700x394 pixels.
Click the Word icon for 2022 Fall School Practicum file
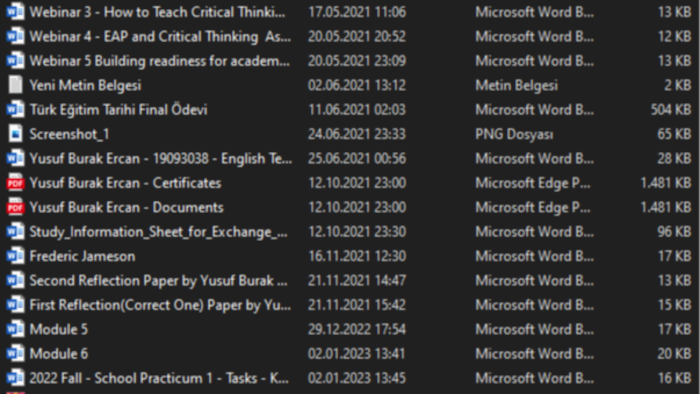[15, 378]
